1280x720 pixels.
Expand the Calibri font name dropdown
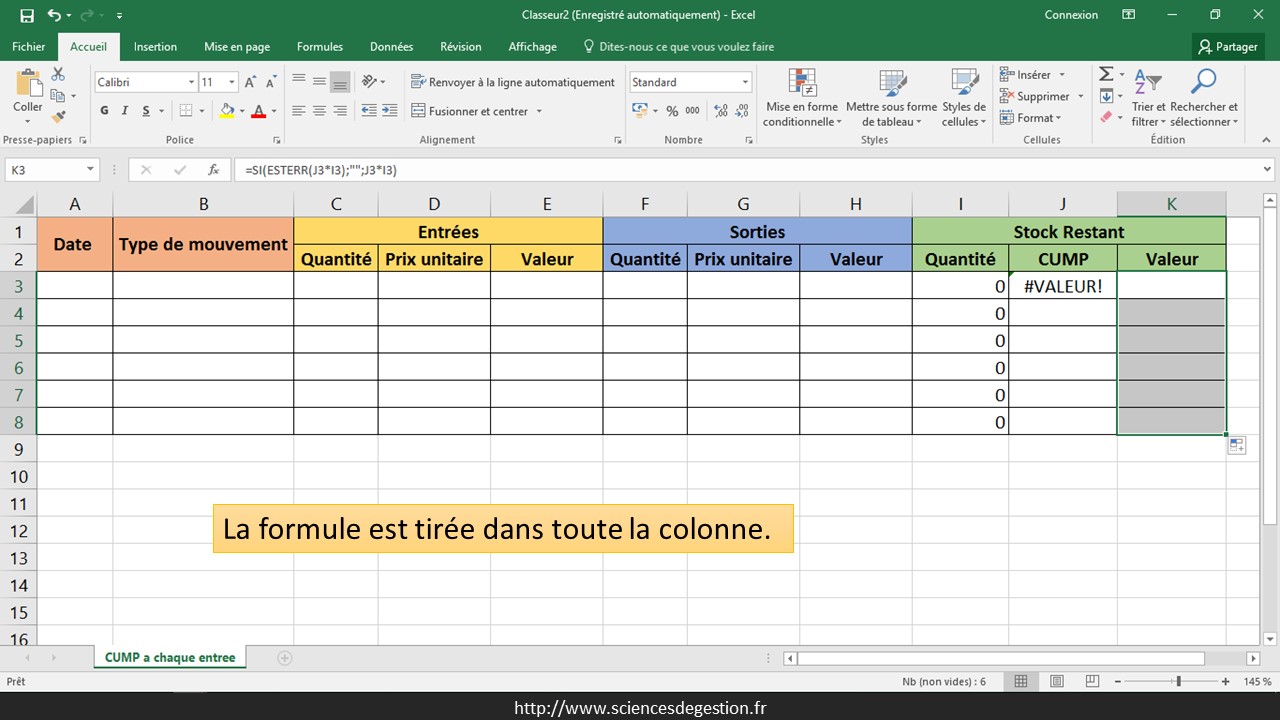191,82
